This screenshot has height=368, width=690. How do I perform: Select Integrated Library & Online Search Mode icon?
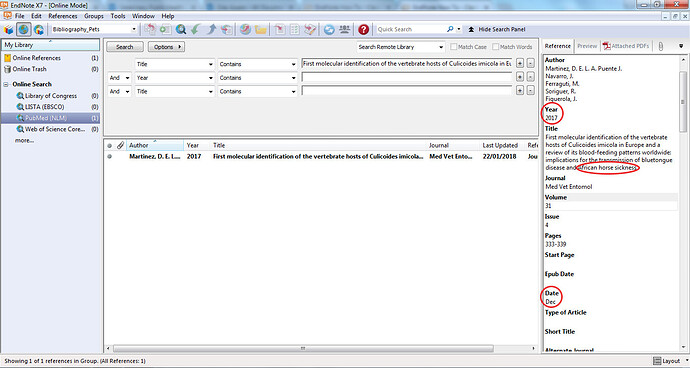pos(39,29)
